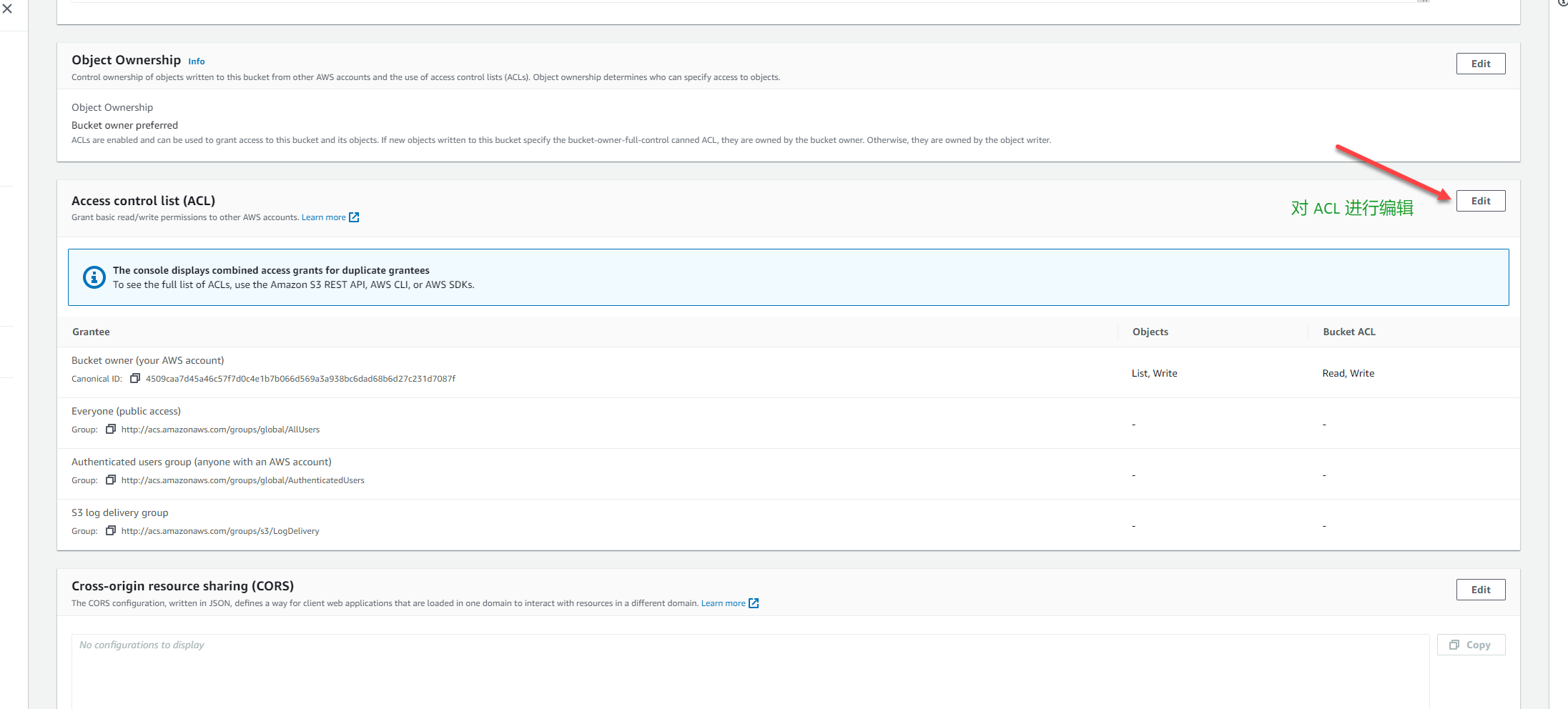Click the Bucket ACL column header
The image size is (1568, 709).
[x=1349, y=332]
